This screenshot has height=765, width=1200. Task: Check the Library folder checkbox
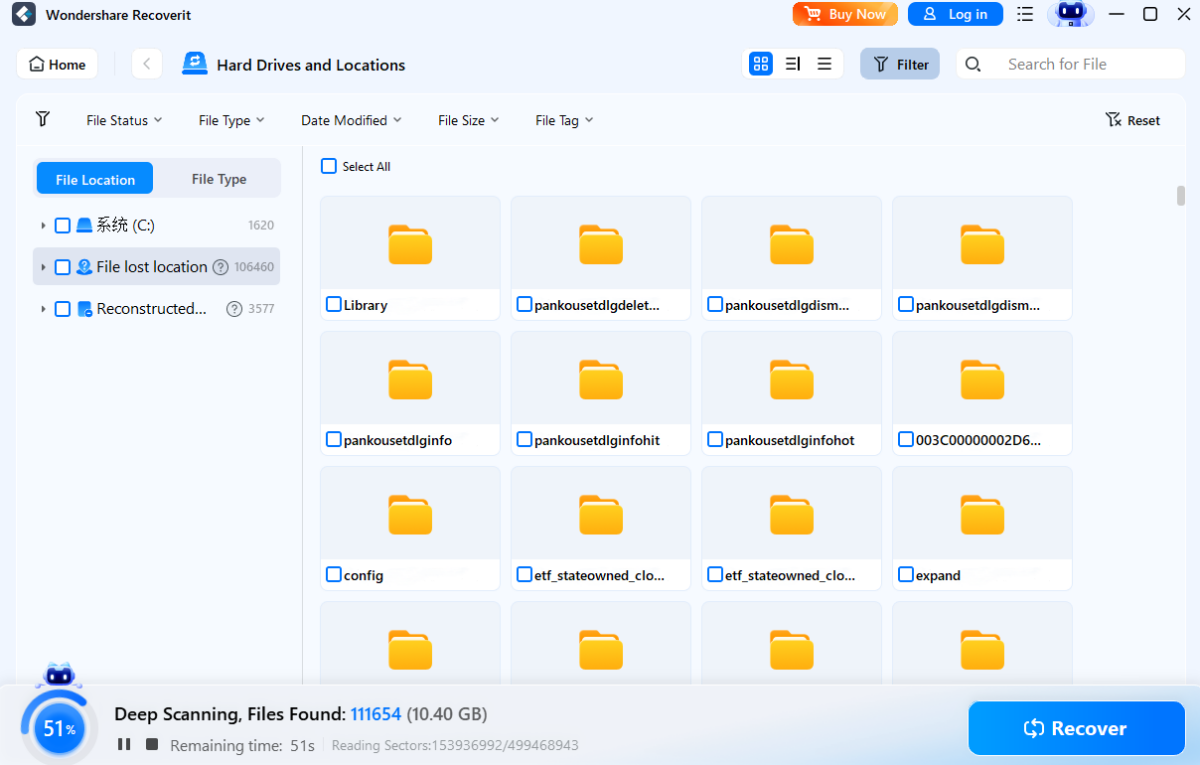click(x=333, y=304)
